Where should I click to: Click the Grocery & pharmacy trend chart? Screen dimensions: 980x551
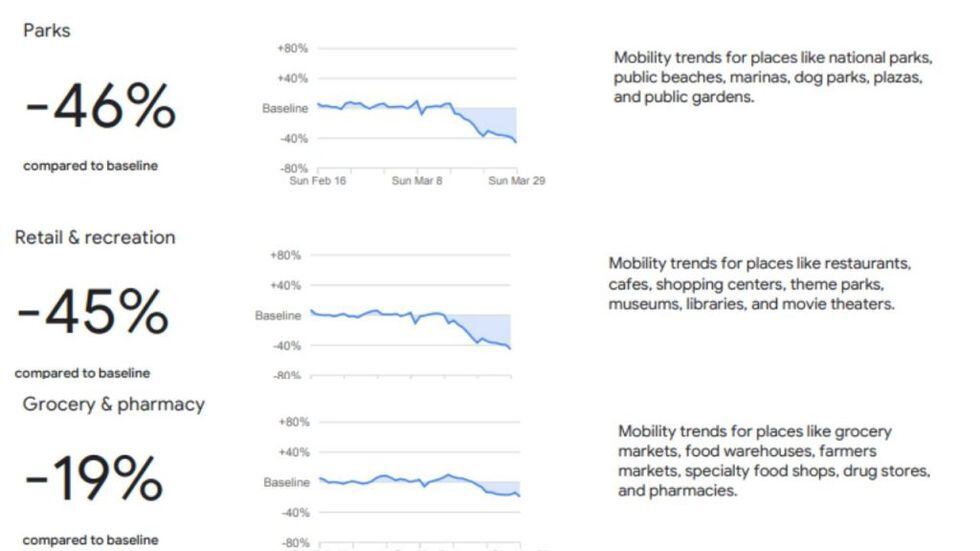pos(419,483)
